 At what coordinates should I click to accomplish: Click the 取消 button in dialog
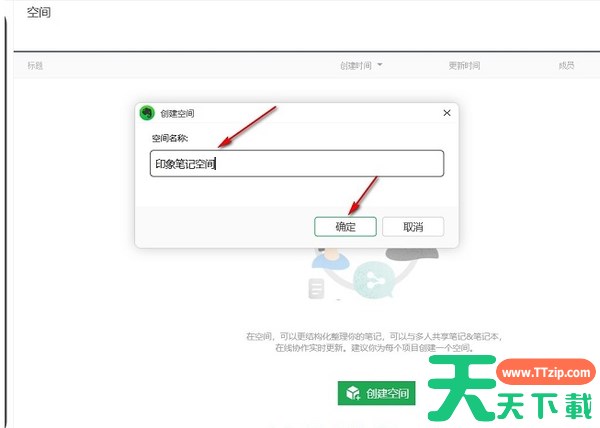click(413, 227)
